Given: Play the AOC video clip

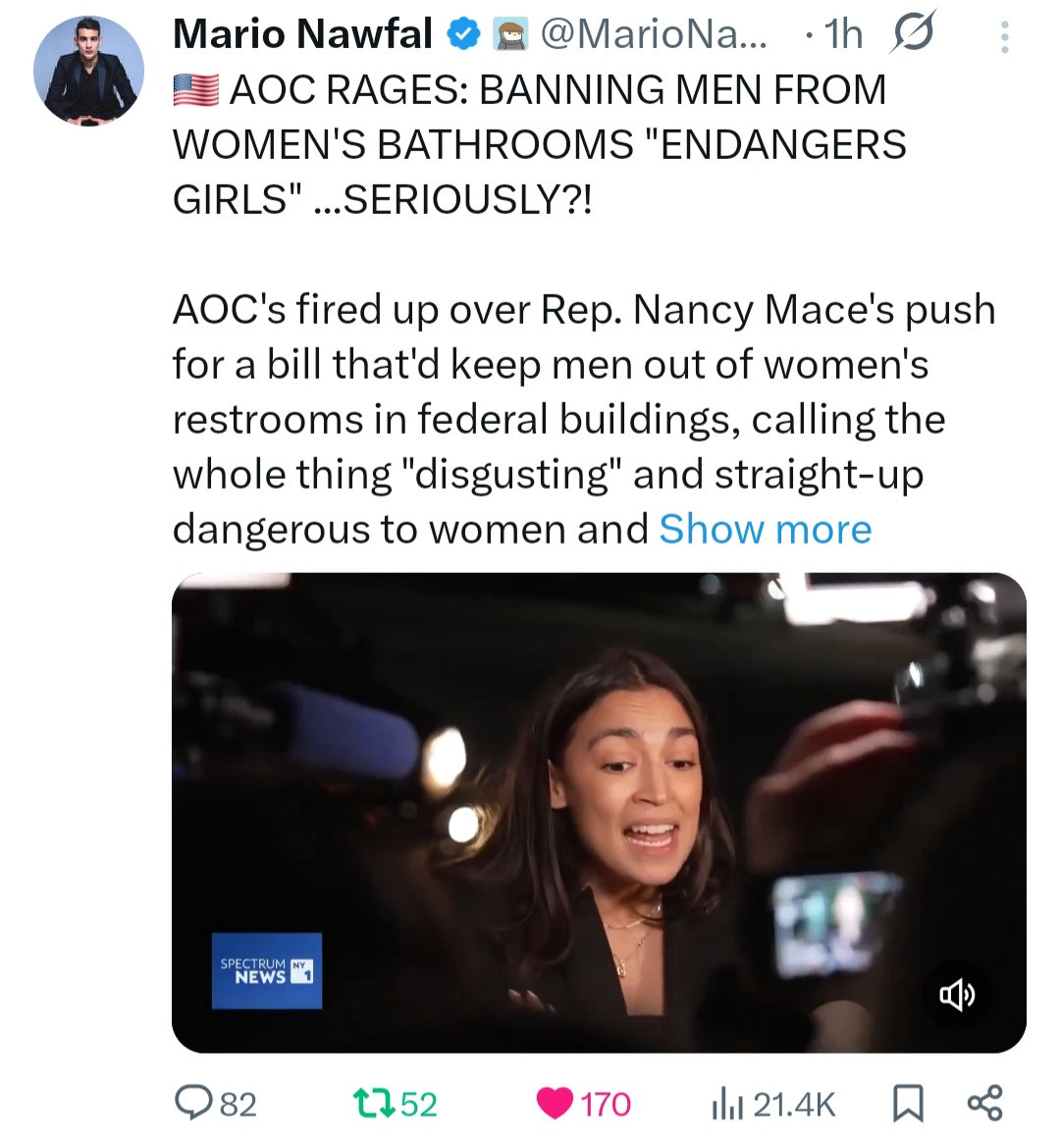Looking at the screenshot, I should pyautogui.click(x=599, y=811).
